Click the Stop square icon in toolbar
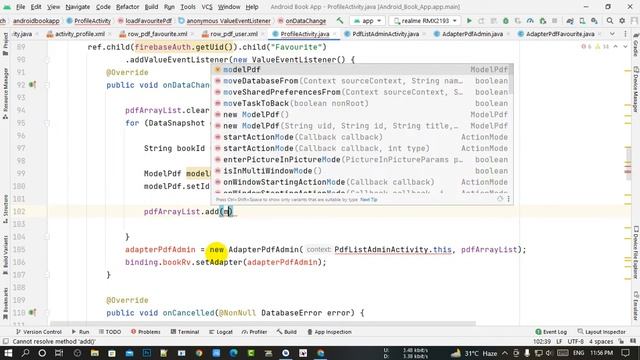The width and height of the screenshot is (640, 360). (x=554, y=20)
